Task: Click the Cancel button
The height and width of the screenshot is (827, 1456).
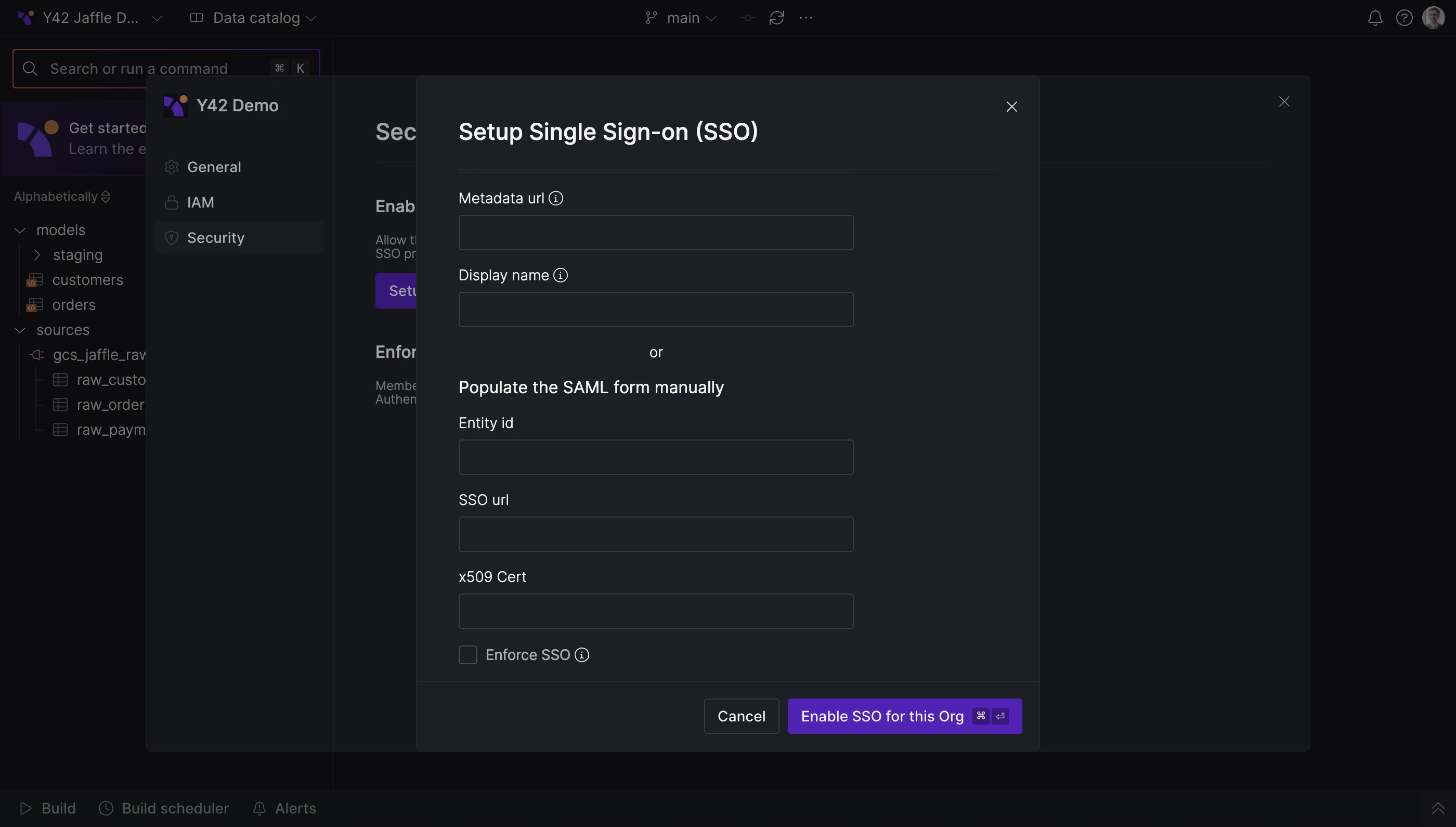Action: click(741, 716)
